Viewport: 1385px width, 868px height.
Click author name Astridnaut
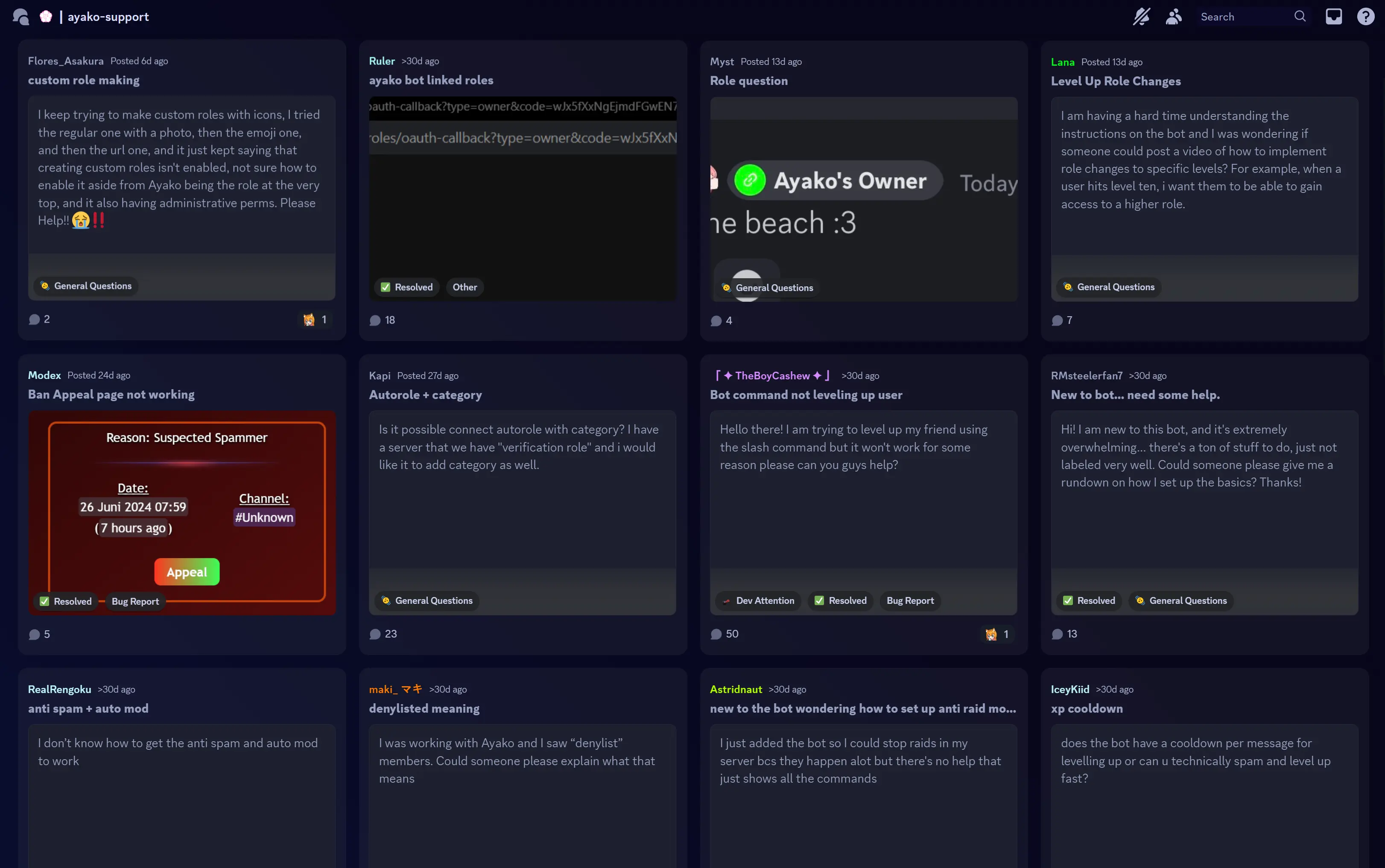736,689
